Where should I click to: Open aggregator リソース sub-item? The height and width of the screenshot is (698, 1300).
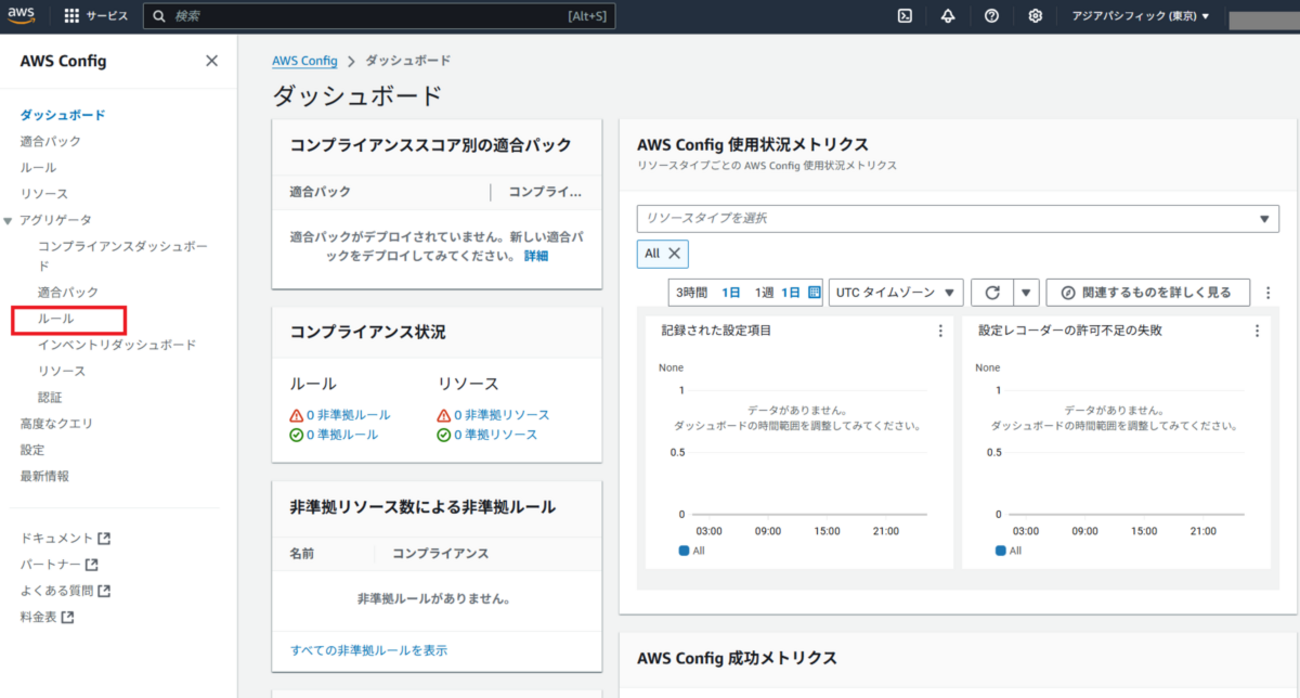click(x=62, y=371)
